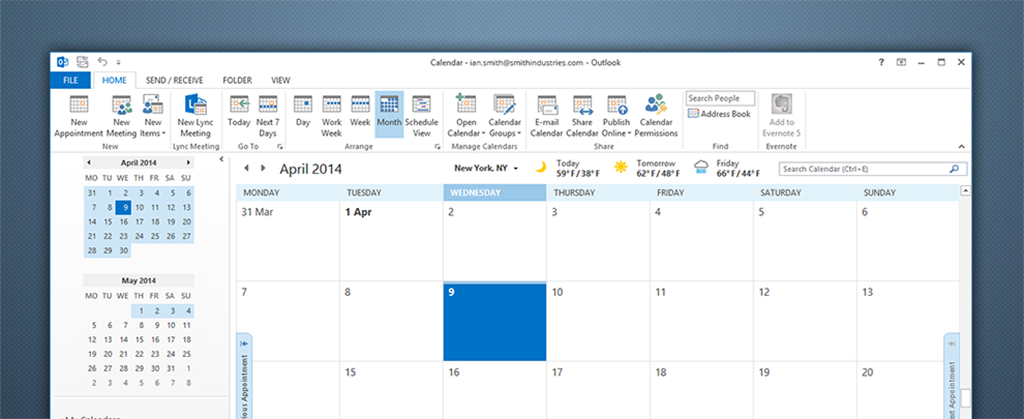Screen dimensions: 1024x419
Task: Create a New Meeting
Action: tap(121, 116)
